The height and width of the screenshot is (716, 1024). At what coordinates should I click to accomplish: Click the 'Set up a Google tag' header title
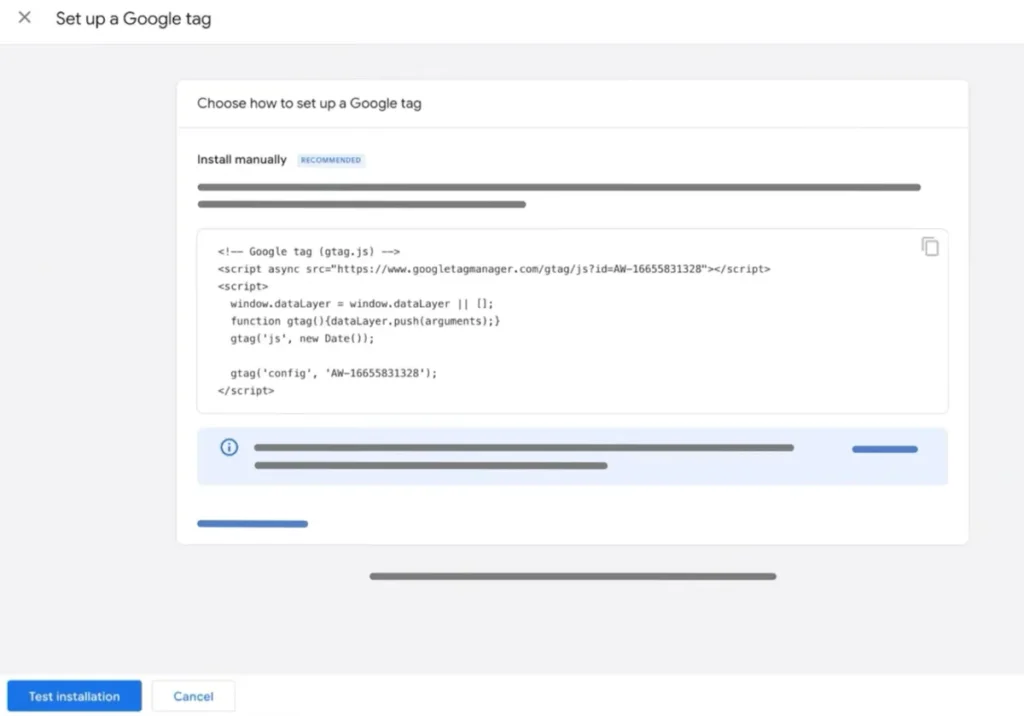[x=133, y=18]
